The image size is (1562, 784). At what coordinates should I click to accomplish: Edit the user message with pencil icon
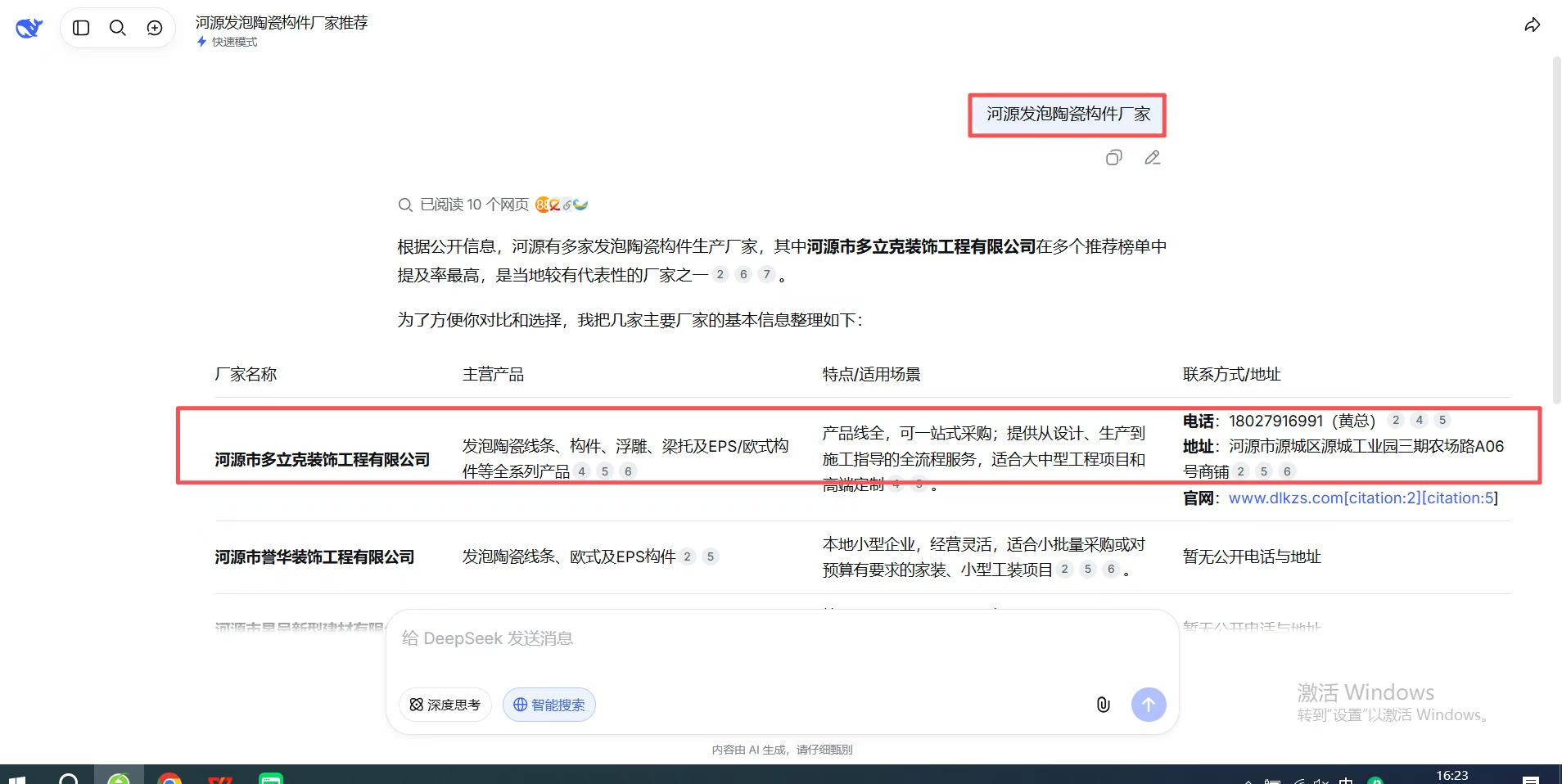(x=1153, y=157)
